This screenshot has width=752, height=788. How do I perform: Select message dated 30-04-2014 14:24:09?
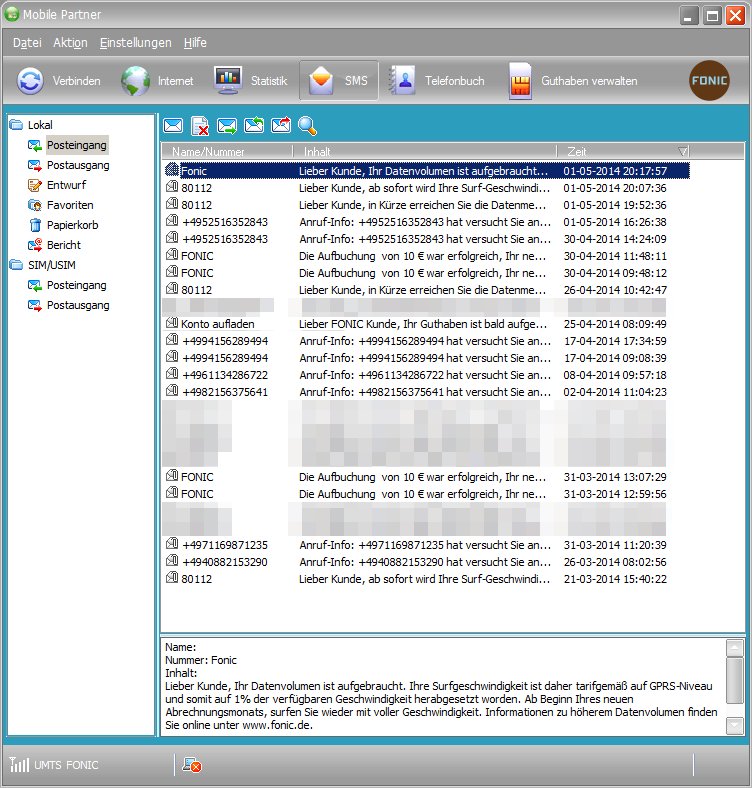426,239
